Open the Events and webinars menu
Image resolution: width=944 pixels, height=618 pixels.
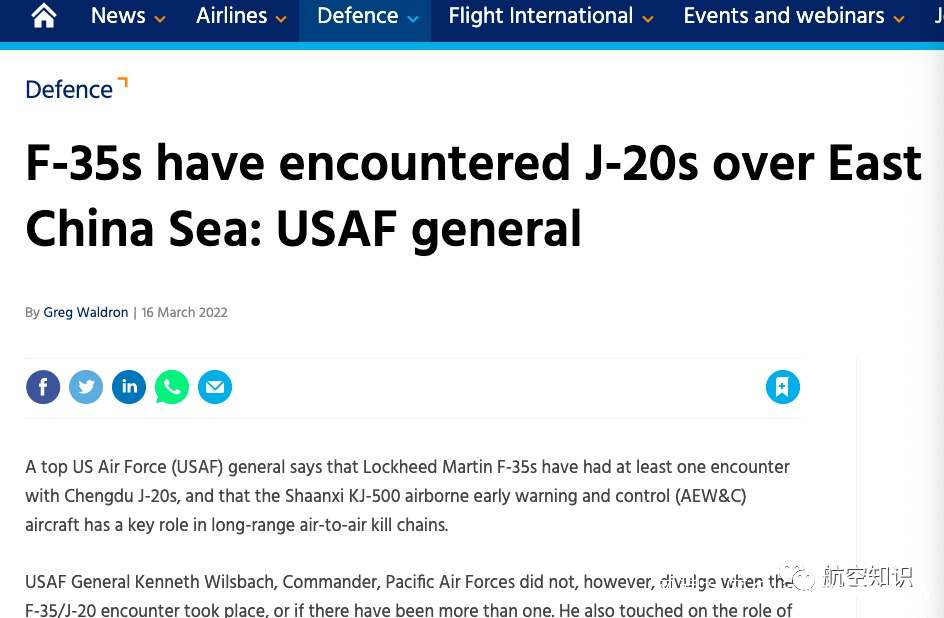tap(783, 16)
